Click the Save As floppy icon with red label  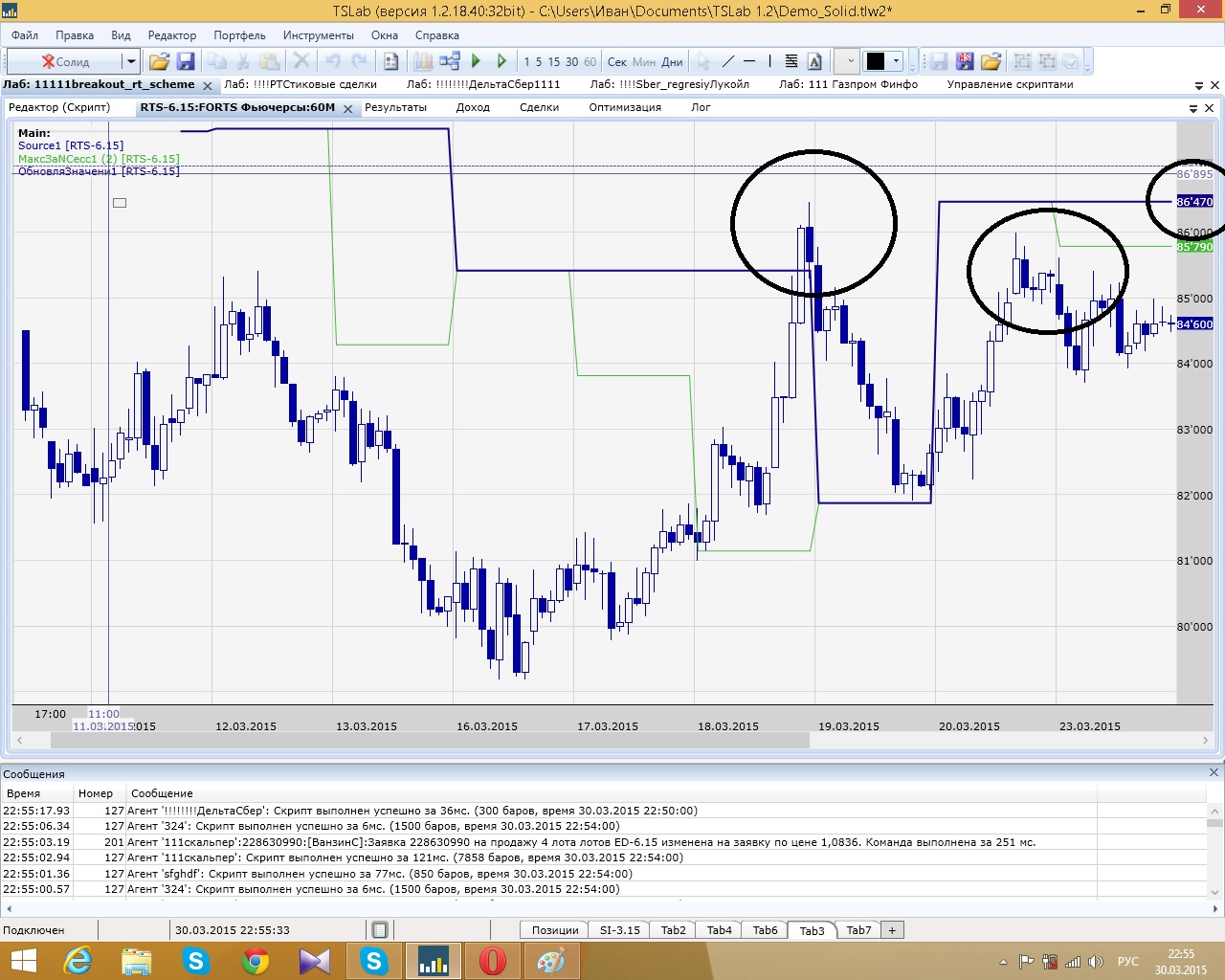coord(964,61)
